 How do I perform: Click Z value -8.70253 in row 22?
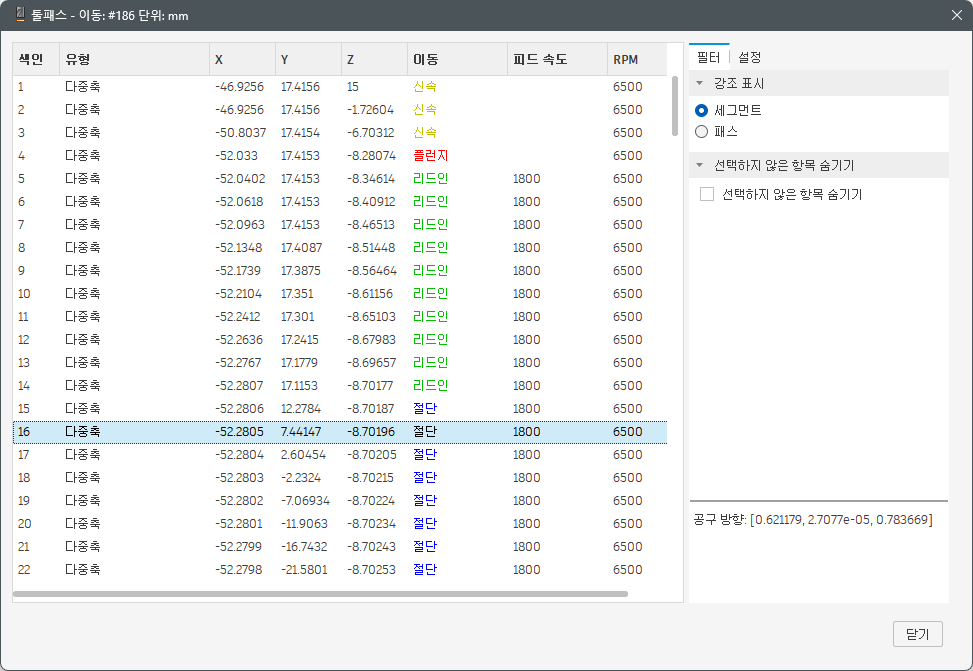click(371, 569)
